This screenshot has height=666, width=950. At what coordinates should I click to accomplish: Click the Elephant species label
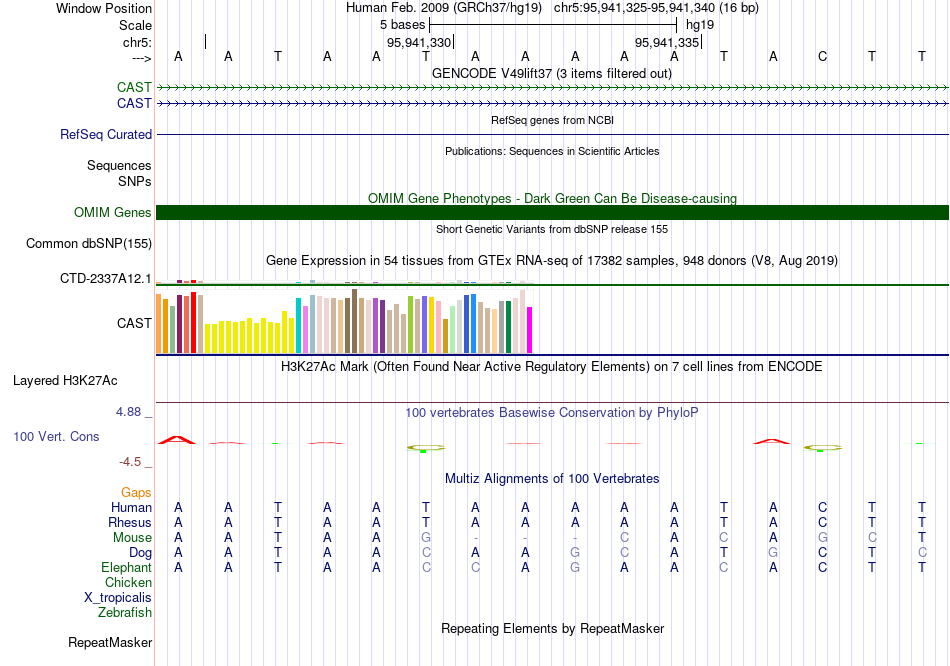point(126,567)
